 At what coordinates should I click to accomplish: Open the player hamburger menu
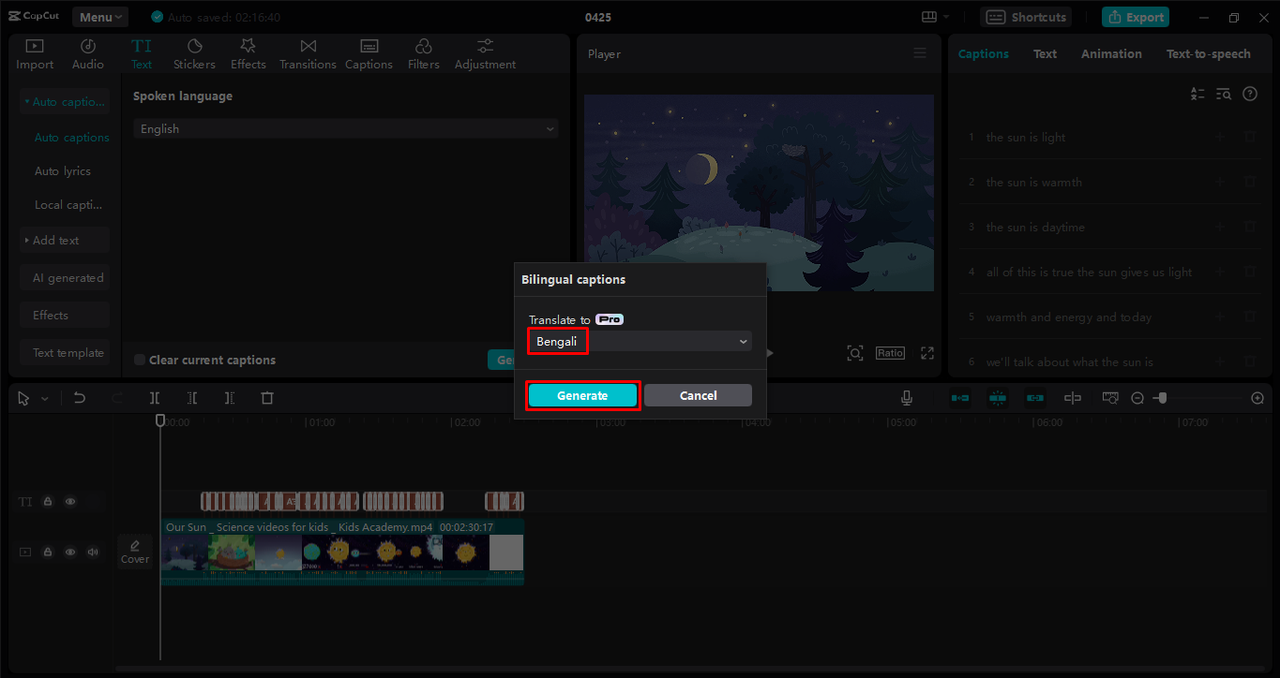coord(920,54)
